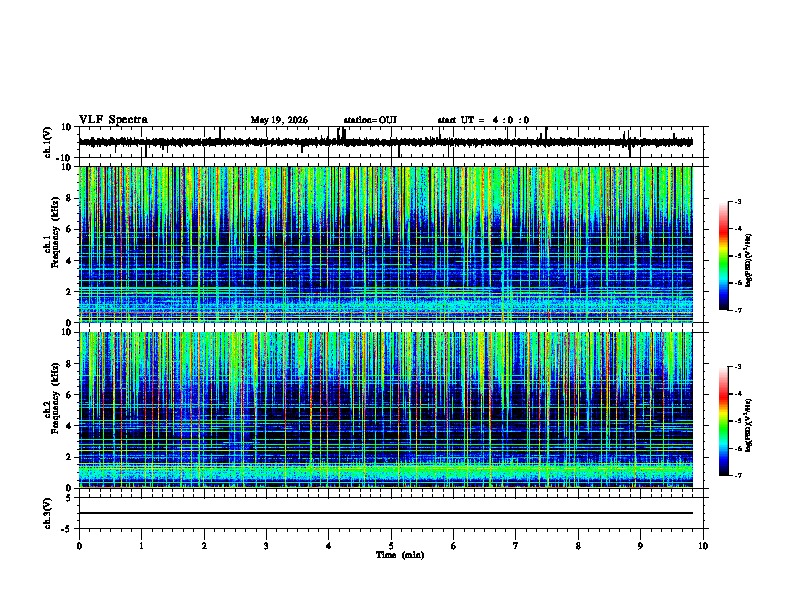The height and width of the screenshot is (612, 792).
Task: Click the ch.1 spectrogram color scale bar
Action: pos(723,256)
